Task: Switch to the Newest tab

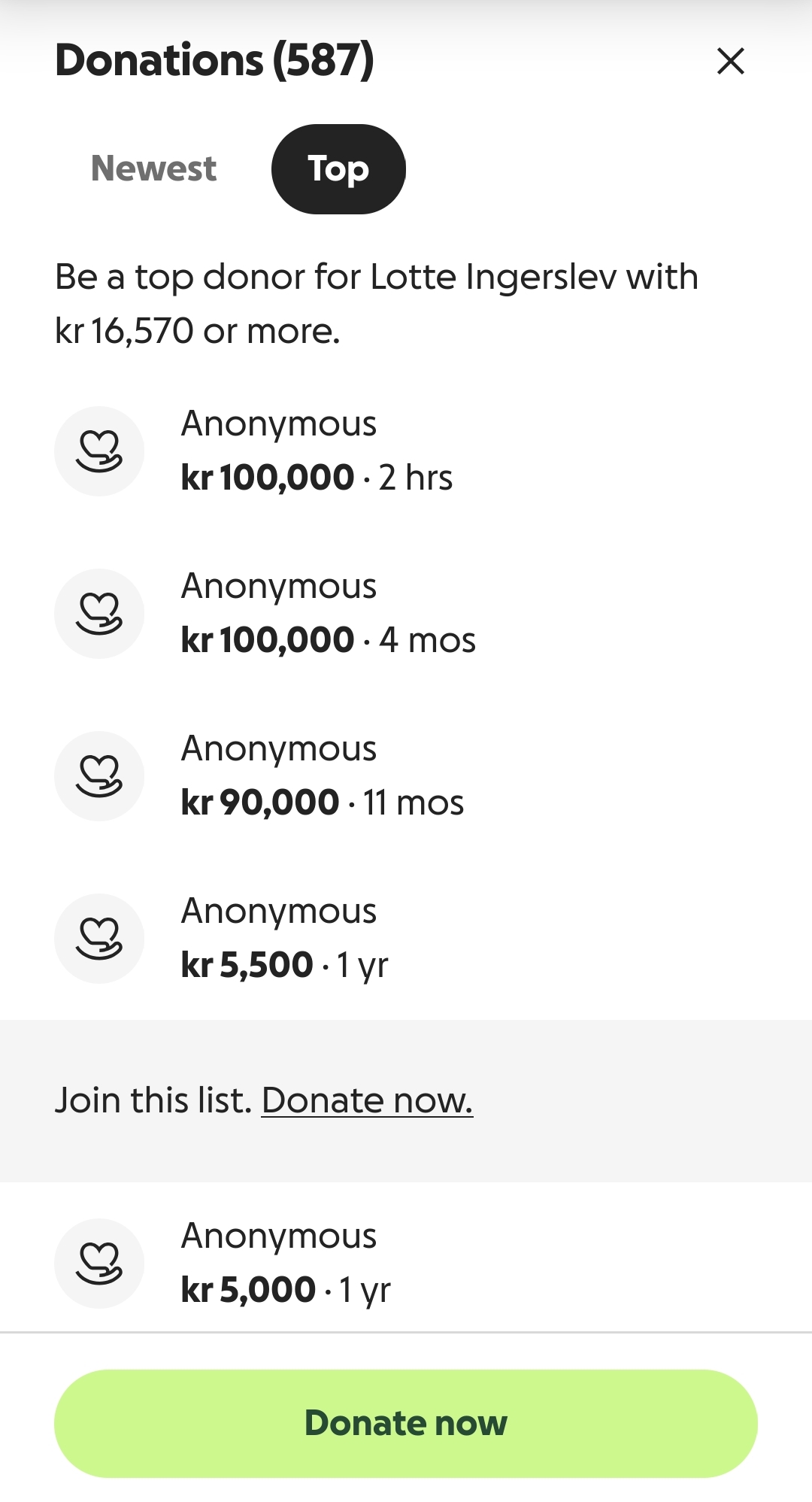Action: pos(153,168)
